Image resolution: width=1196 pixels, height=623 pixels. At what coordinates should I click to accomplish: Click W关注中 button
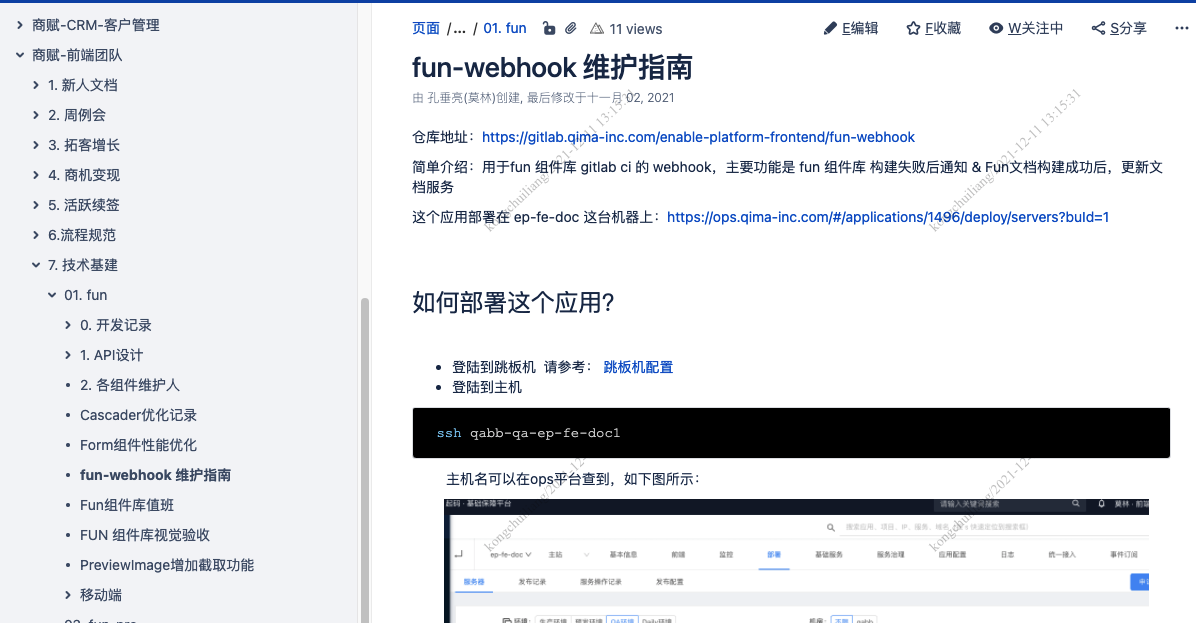(x=1026, y=28)
